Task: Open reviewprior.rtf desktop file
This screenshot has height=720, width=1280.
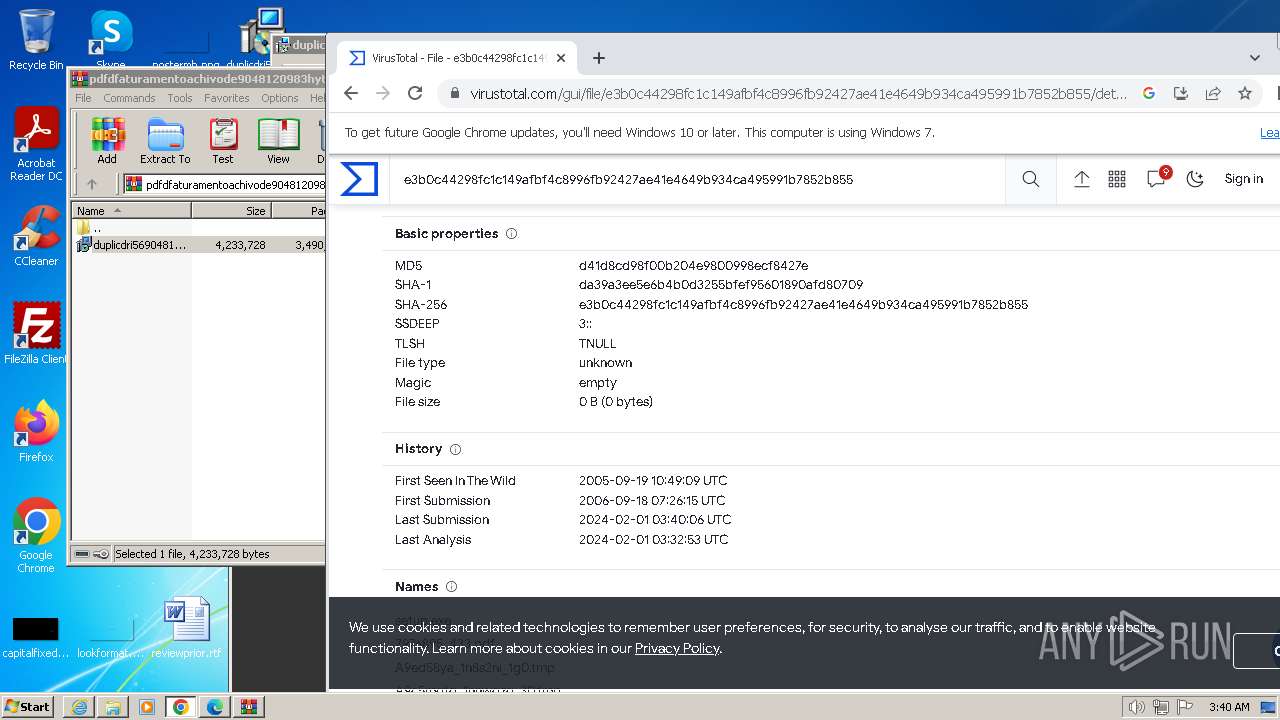Action: coord(186,627)
